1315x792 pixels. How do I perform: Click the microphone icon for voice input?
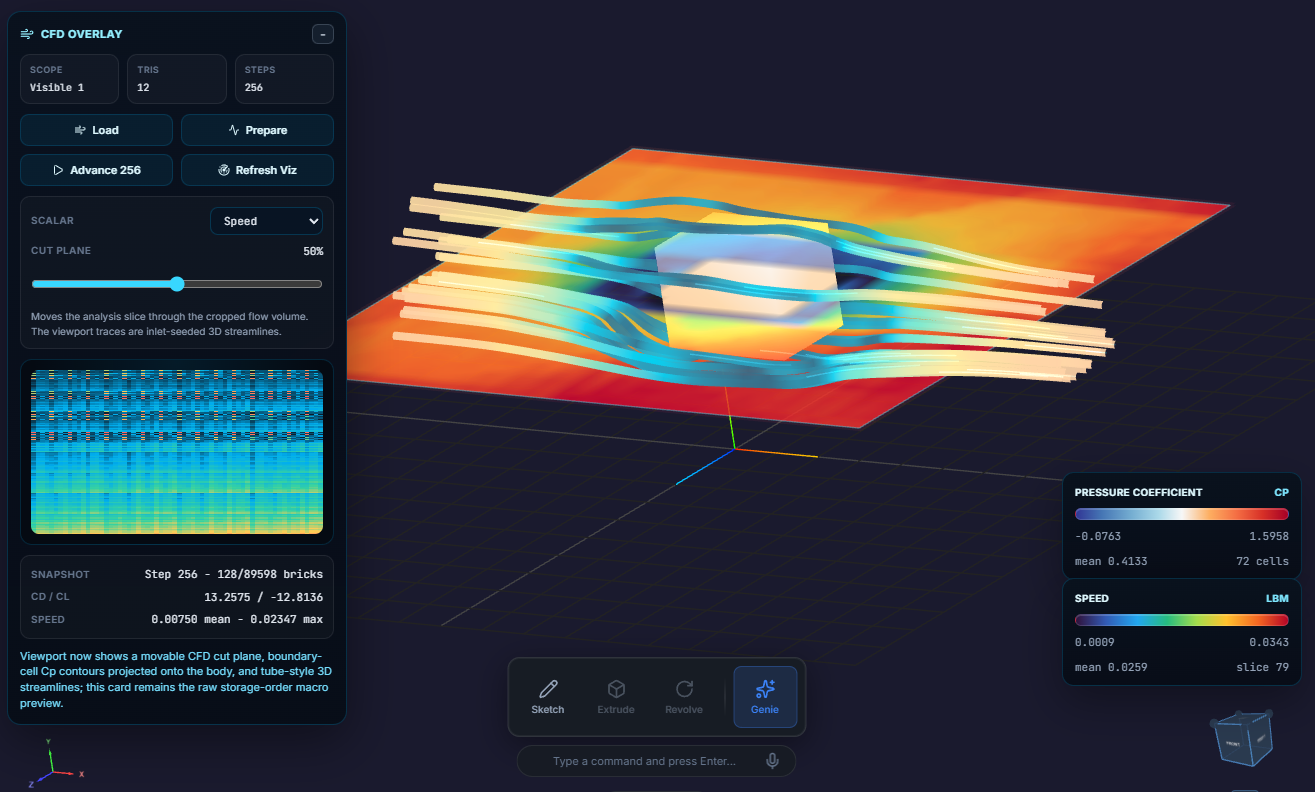[770, 761]
